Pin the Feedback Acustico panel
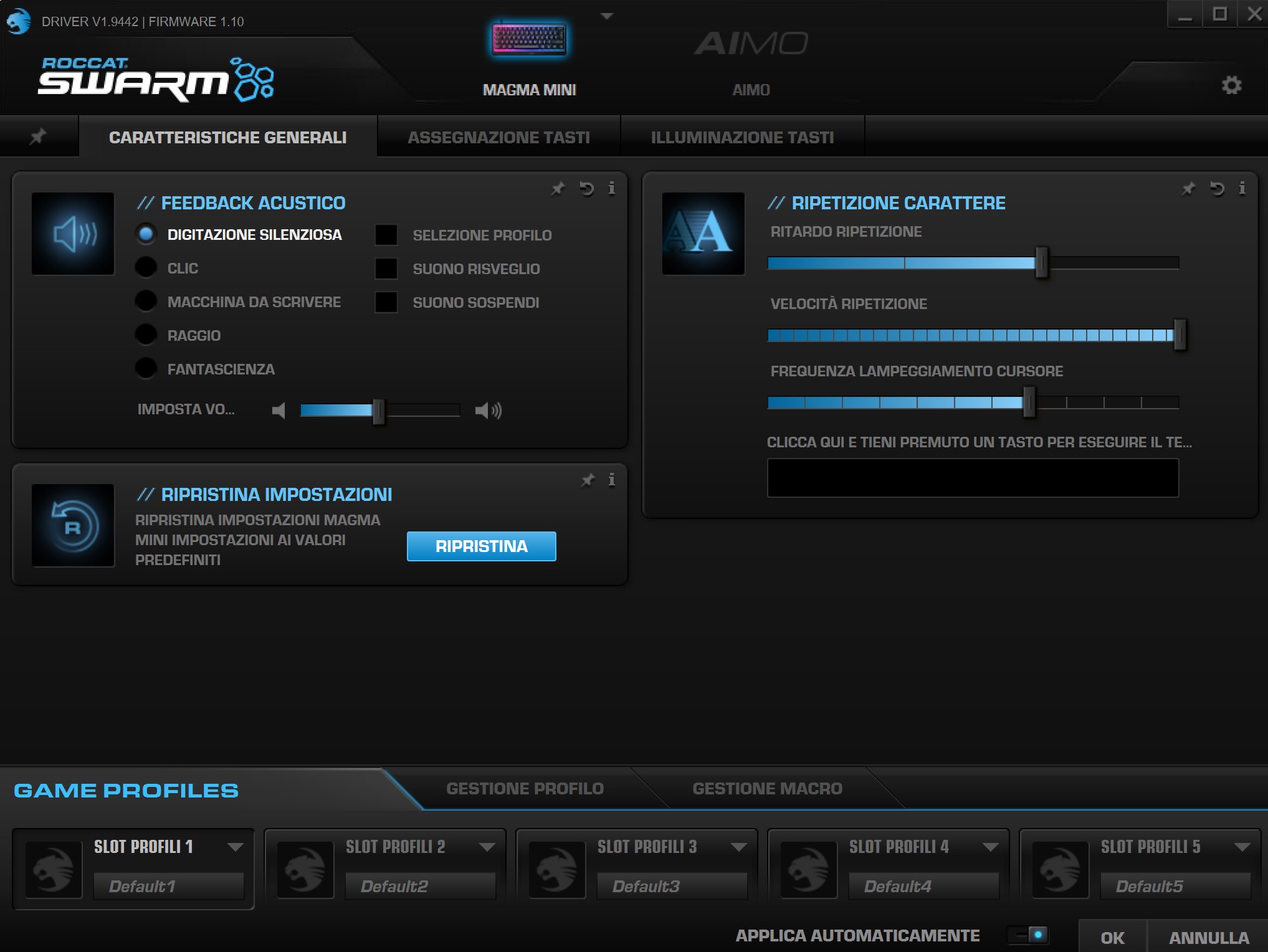 pyautogui.click(x=558, y=188)
